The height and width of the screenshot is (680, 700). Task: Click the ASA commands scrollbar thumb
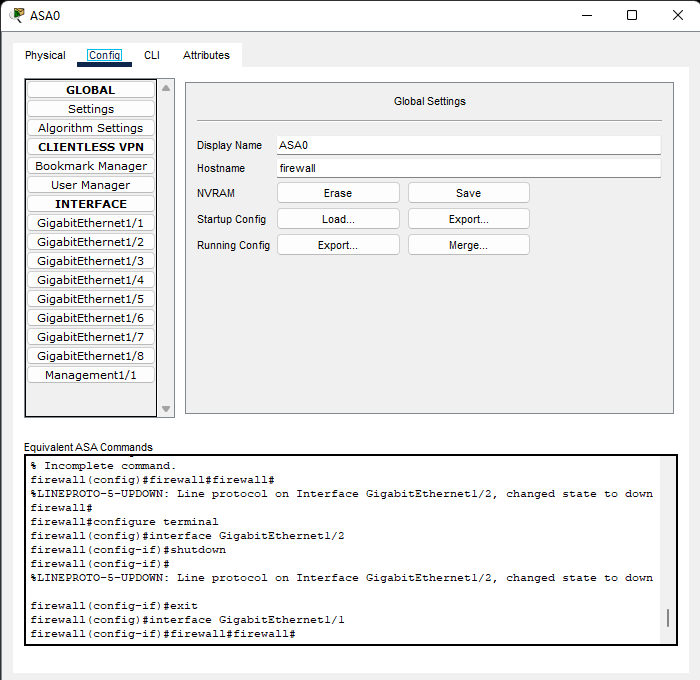click(668, 618)
